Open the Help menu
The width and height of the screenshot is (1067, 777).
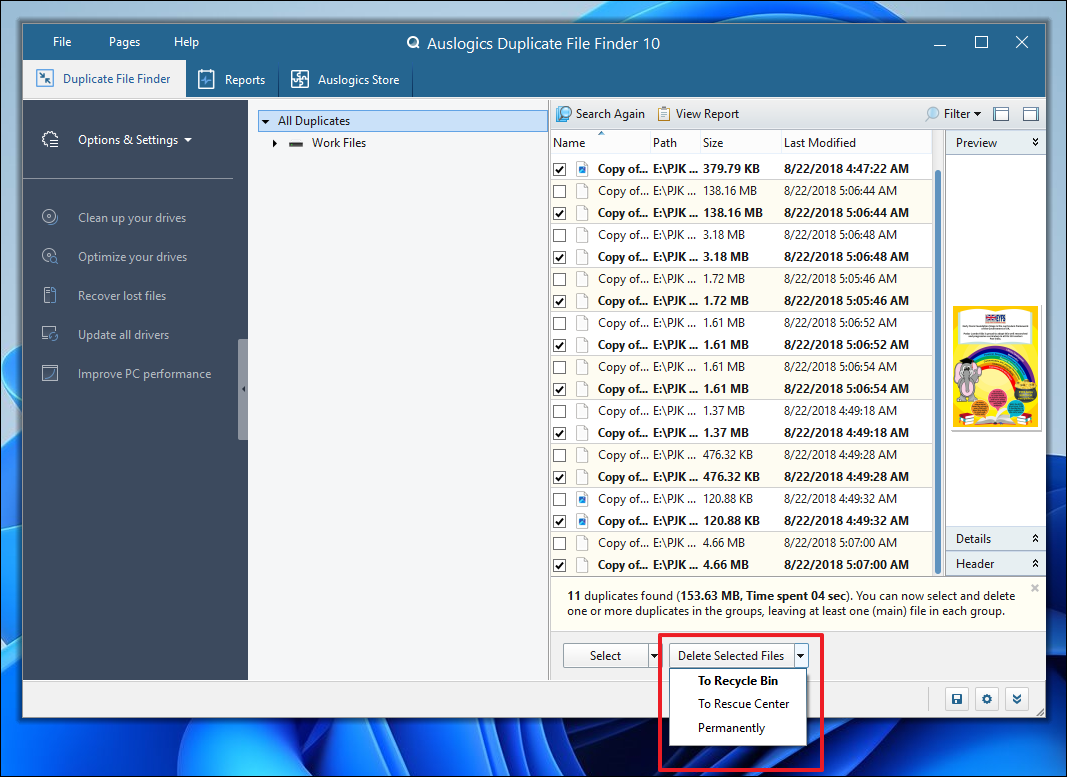[x=186, y=42]
